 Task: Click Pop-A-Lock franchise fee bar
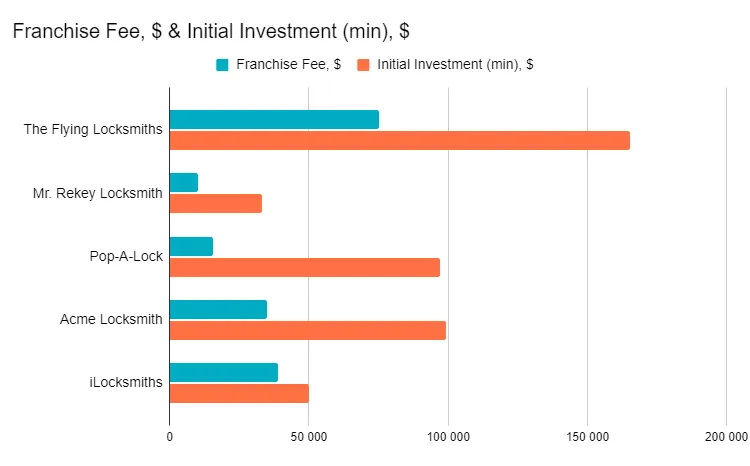pyautogui.click(x=191, y=246)
